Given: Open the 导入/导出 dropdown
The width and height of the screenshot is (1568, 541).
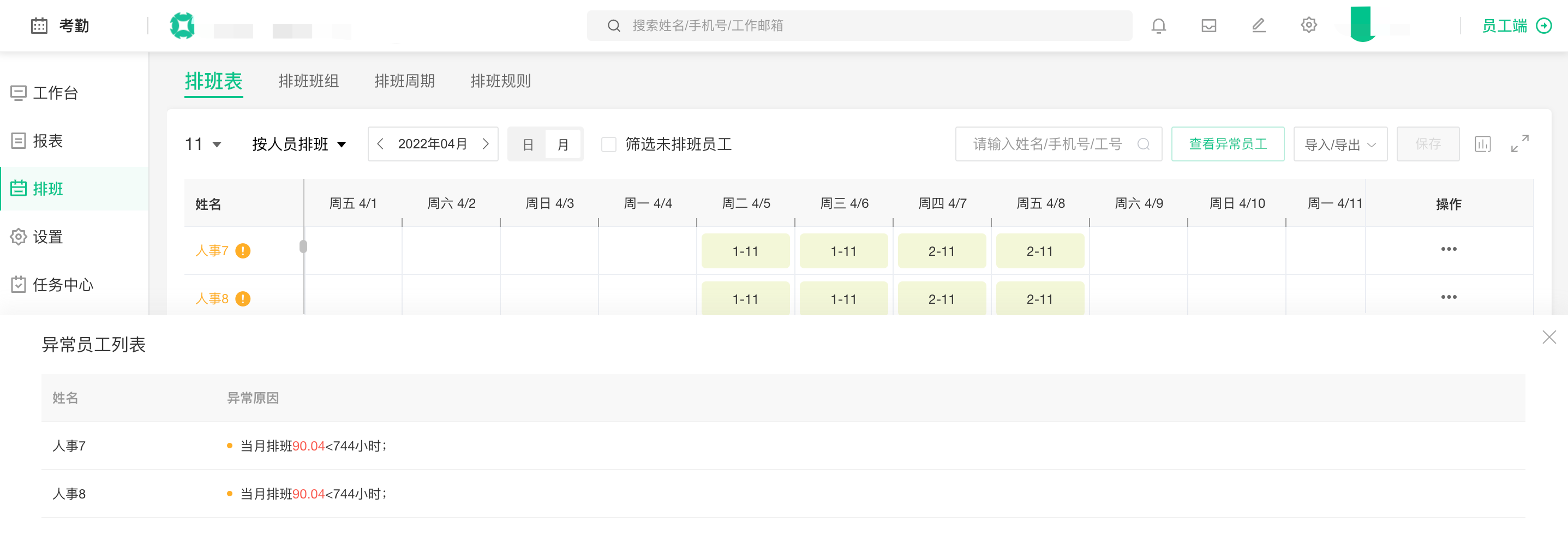Looking at the screenshot, I should click(1340, 145).
